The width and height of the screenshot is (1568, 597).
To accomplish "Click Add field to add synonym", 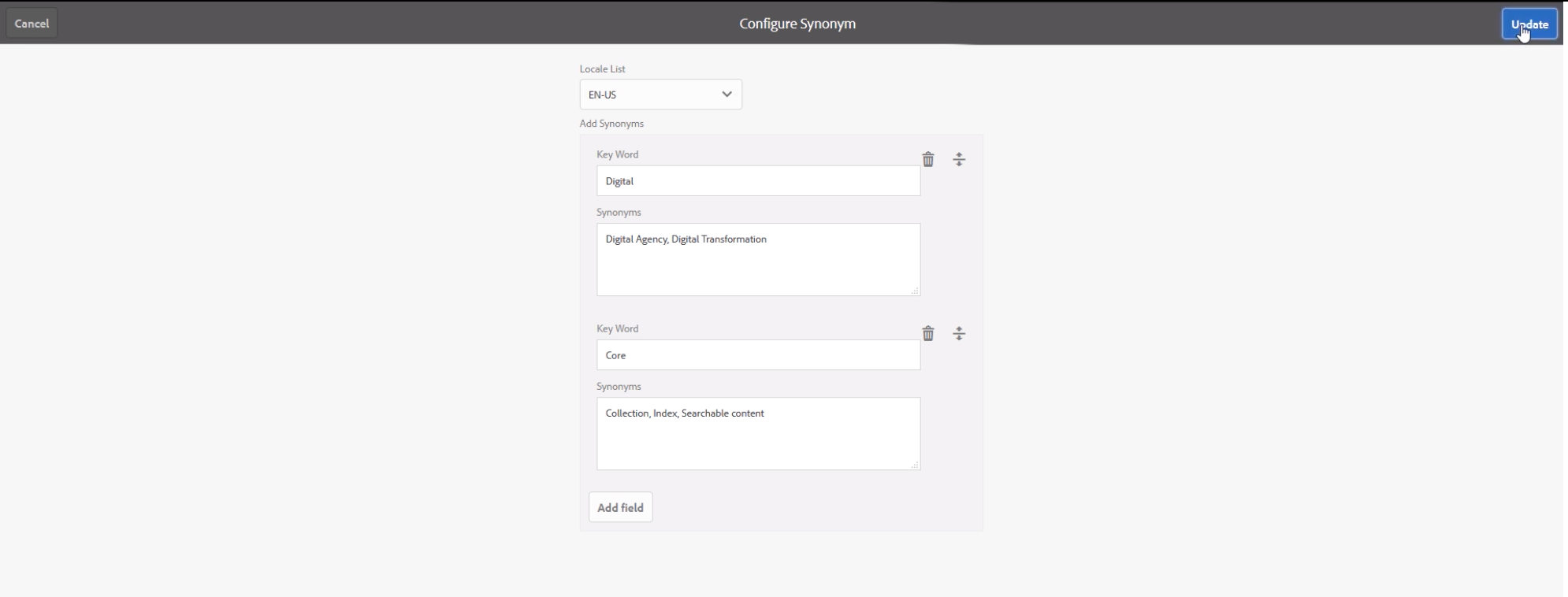I will click(x=620, y=508).
